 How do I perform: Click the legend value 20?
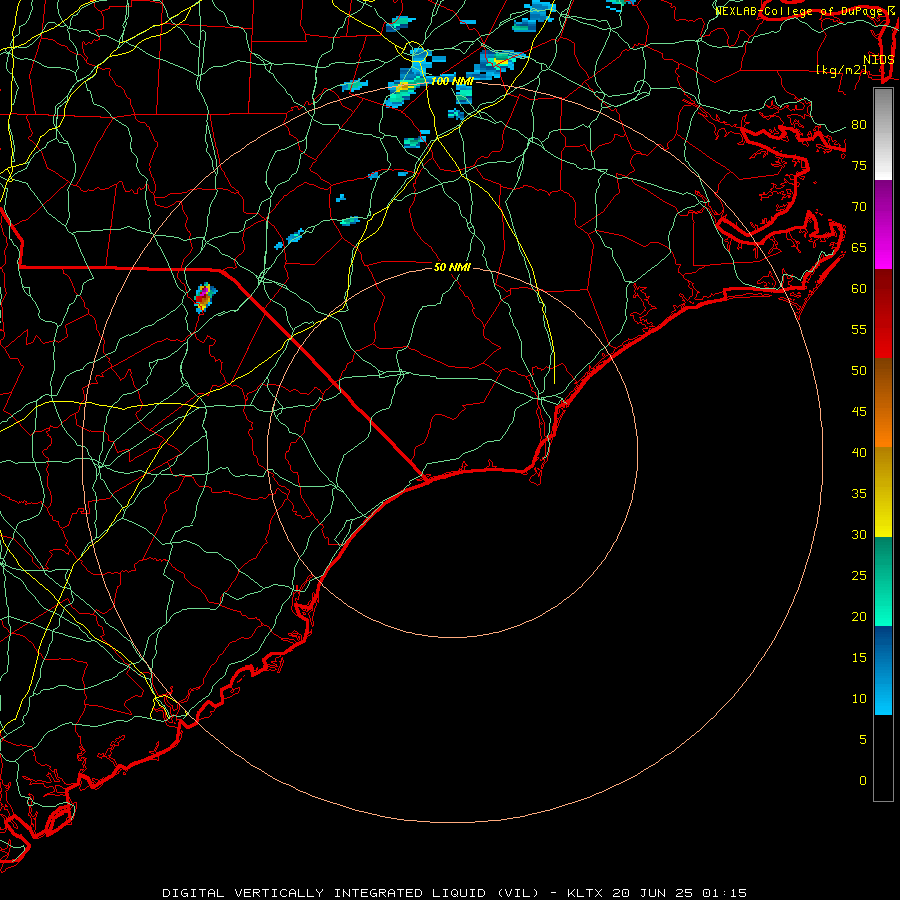859,616
